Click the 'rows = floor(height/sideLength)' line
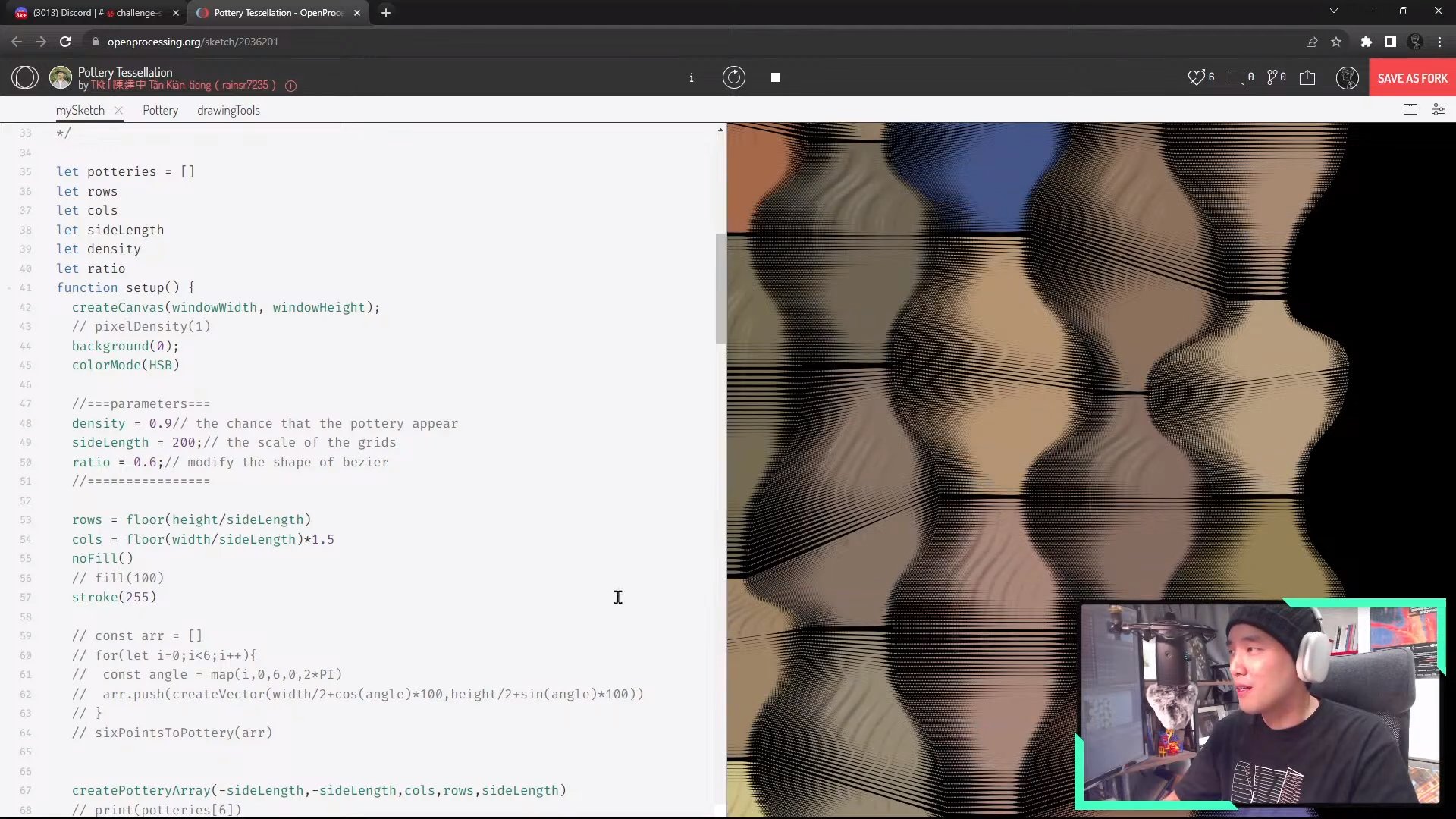 pyautogui.click(x=192, y=520)
